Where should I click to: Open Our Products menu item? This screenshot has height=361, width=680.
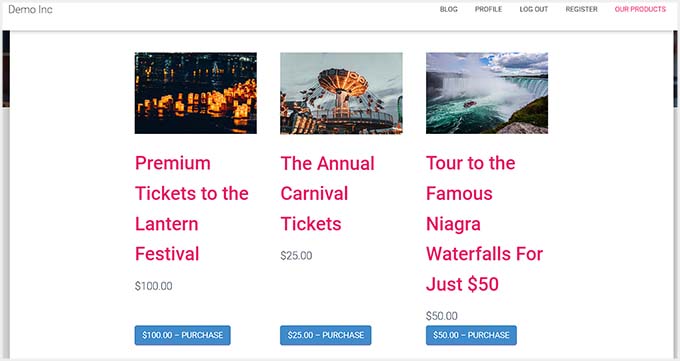pos(640,9)
